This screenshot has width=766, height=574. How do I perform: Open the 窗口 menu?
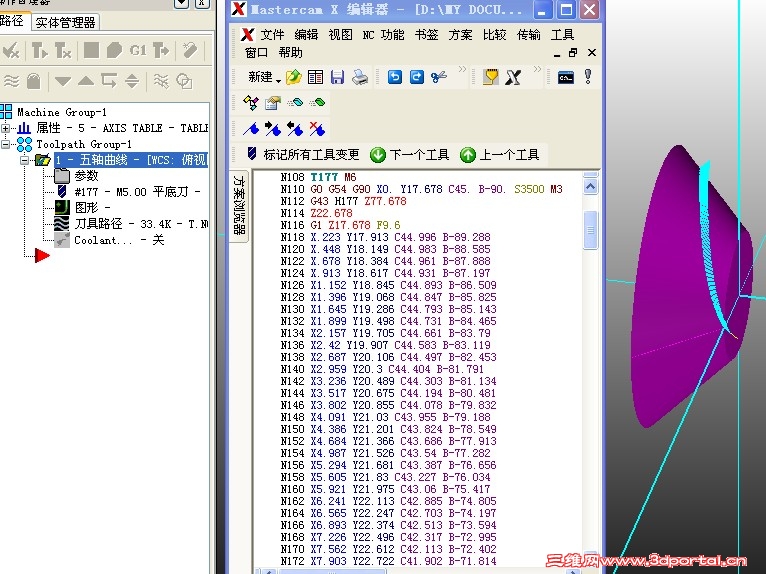tap(256, 53)
